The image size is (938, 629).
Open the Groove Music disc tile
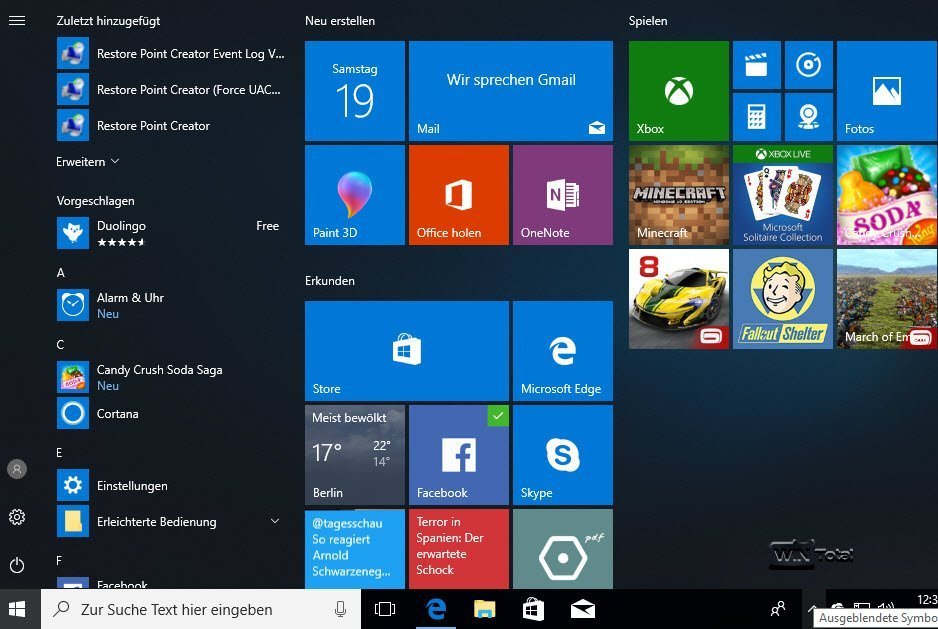[809, 65]
